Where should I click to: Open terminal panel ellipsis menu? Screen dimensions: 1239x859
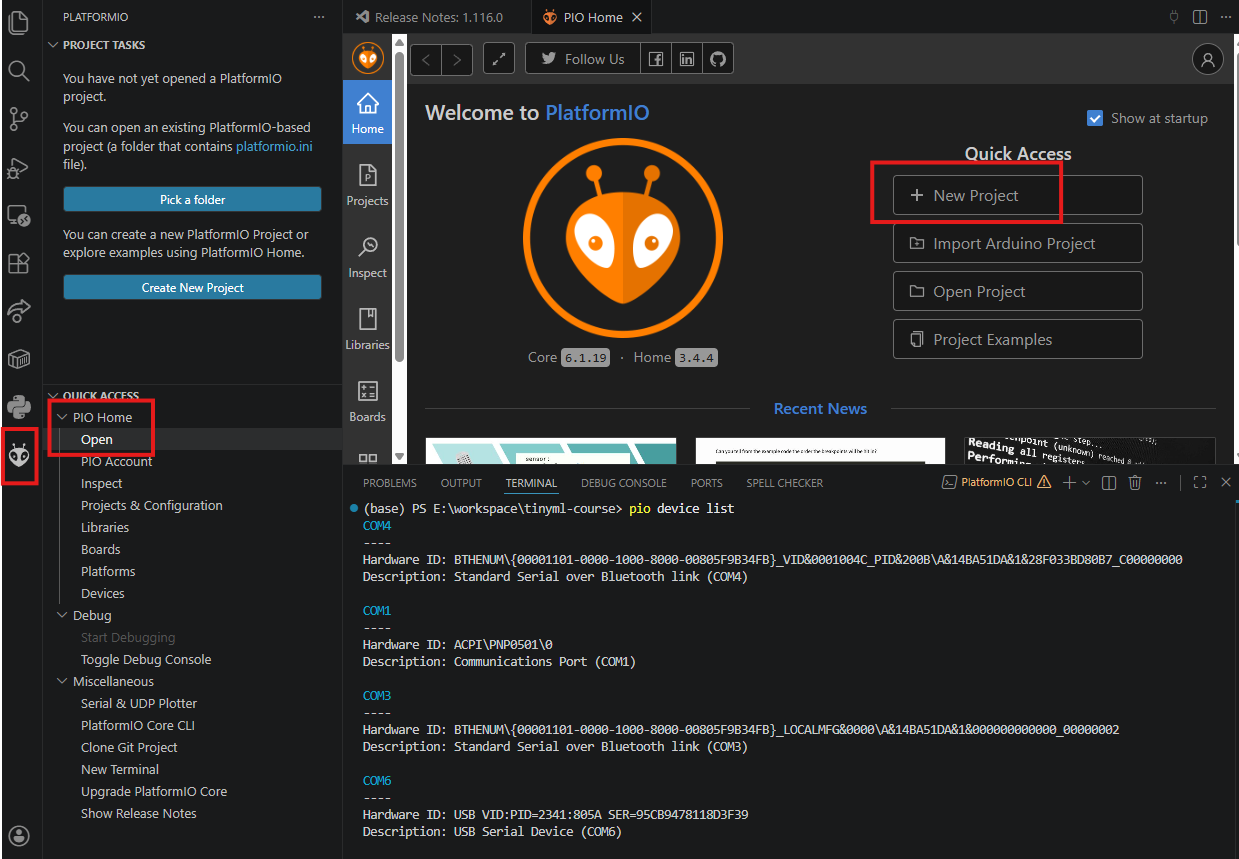(1161, 482)
